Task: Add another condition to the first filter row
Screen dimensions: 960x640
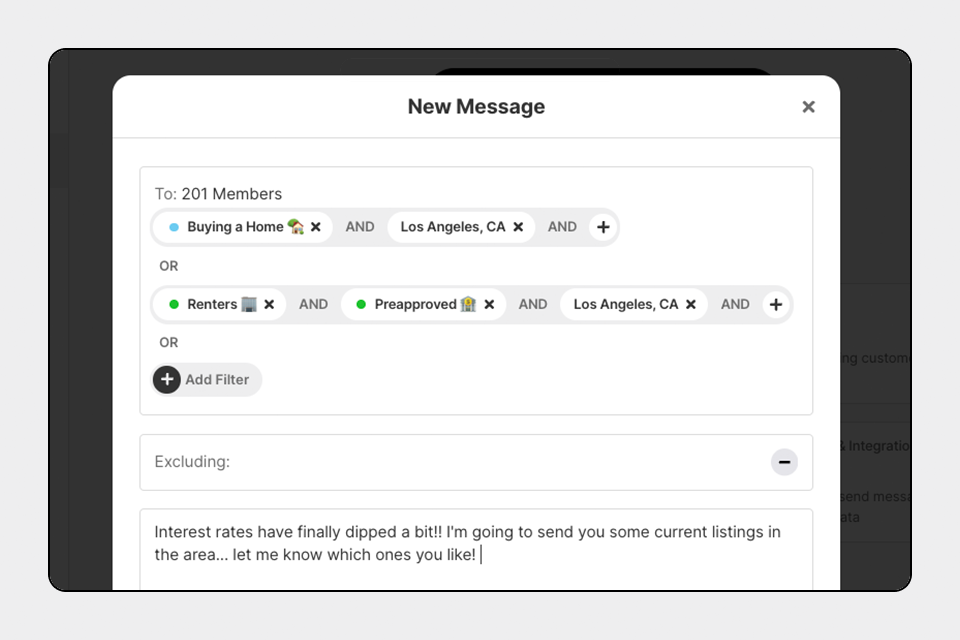Action: click(x=603, y=227)
